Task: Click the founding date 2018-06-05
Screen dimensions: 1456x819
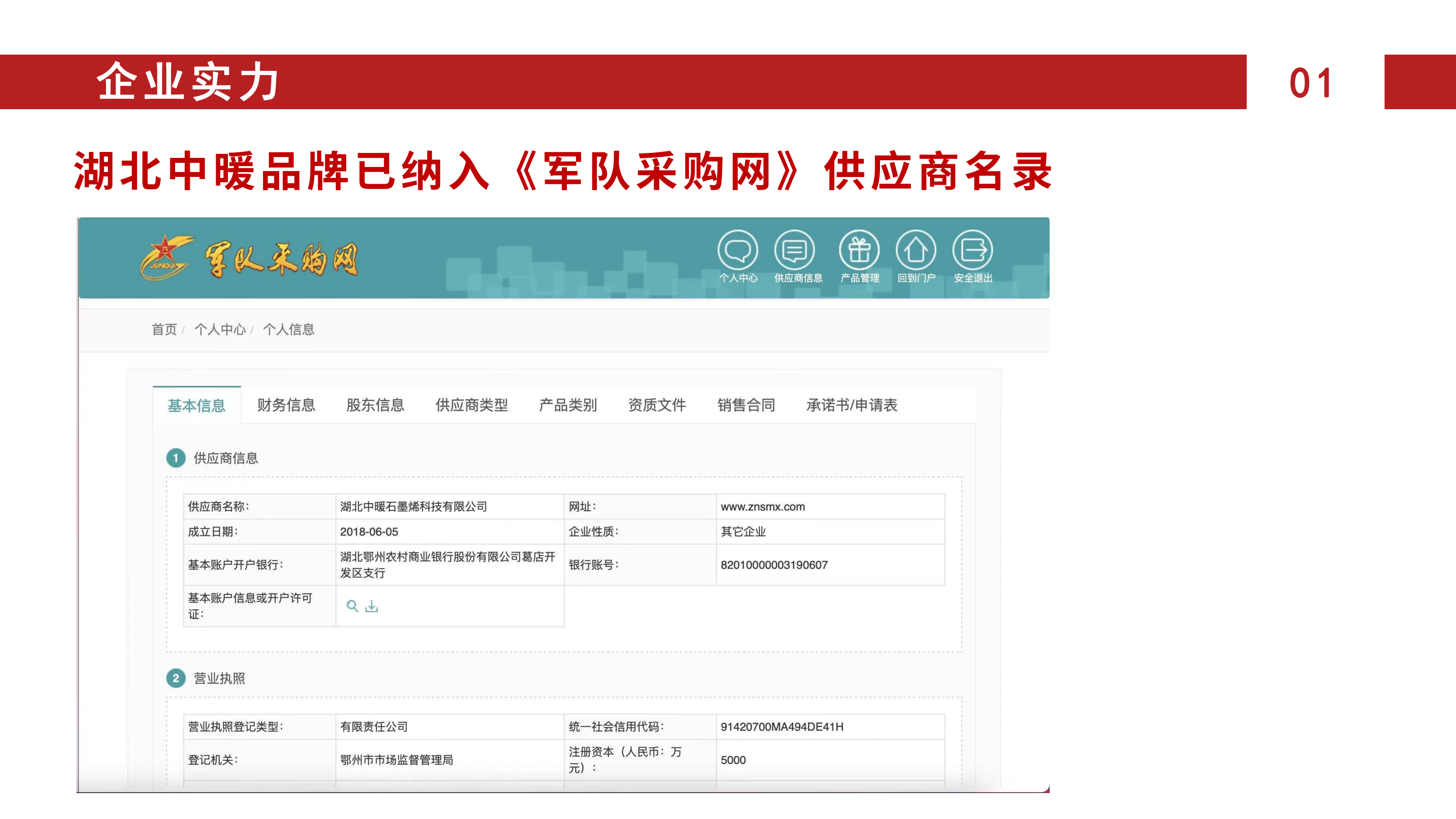Action: click(x=369, y=532)
